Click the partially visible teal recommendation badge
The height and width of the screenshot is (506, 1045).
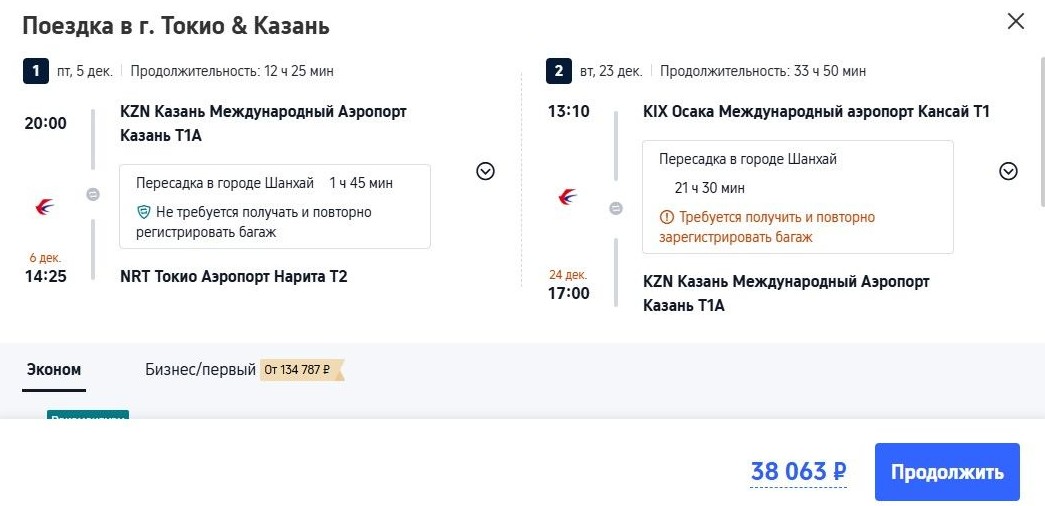88,415
